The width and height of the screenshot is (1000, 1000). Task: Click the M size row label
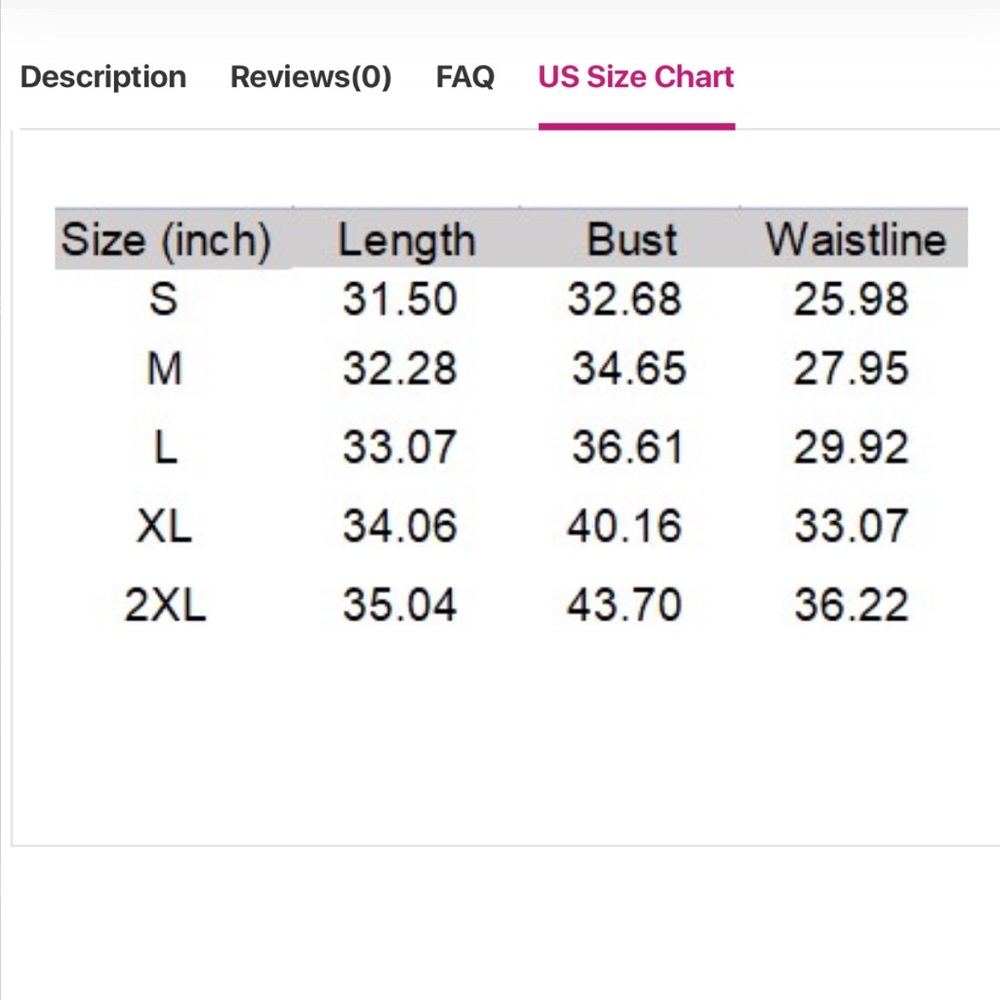point(165,369)
